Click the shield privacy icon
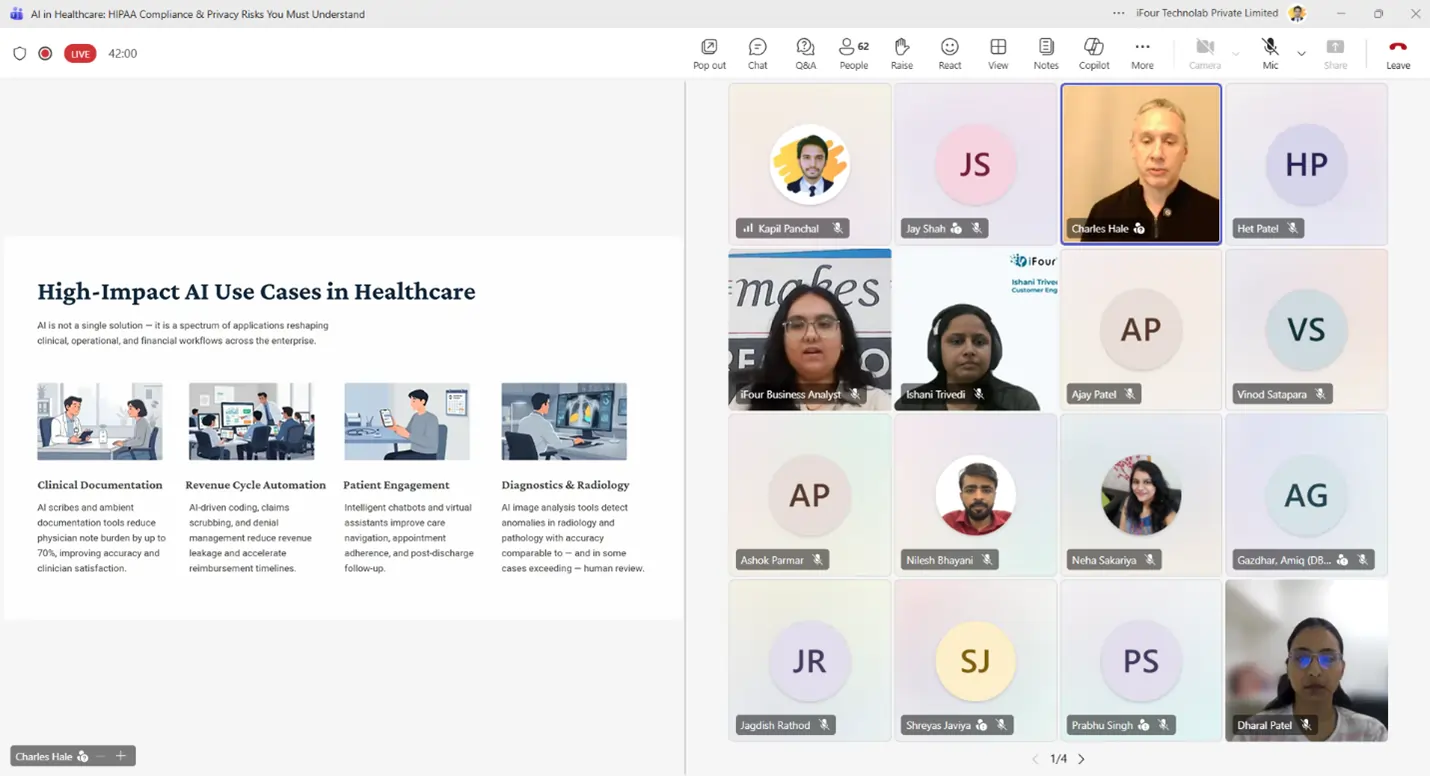1430x776 pixels. (x=19, y=54)
